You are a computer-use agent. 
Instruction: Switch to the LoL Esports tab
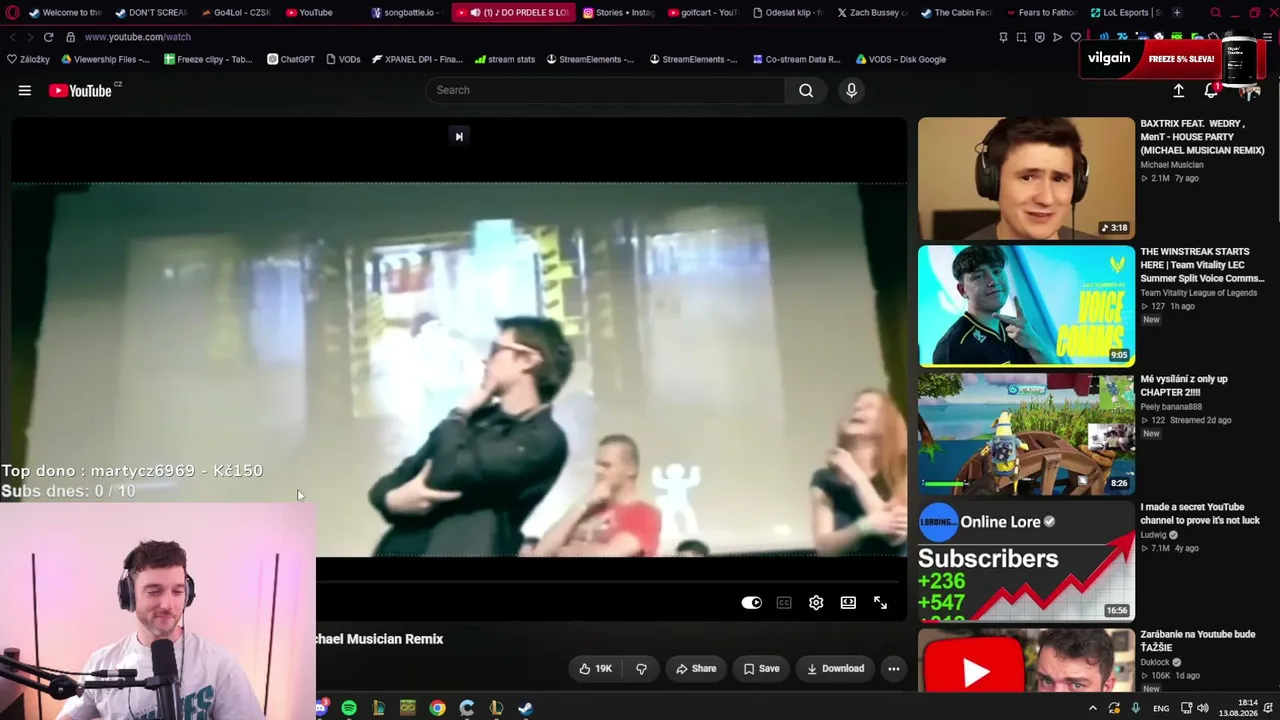pos(1125,13)
